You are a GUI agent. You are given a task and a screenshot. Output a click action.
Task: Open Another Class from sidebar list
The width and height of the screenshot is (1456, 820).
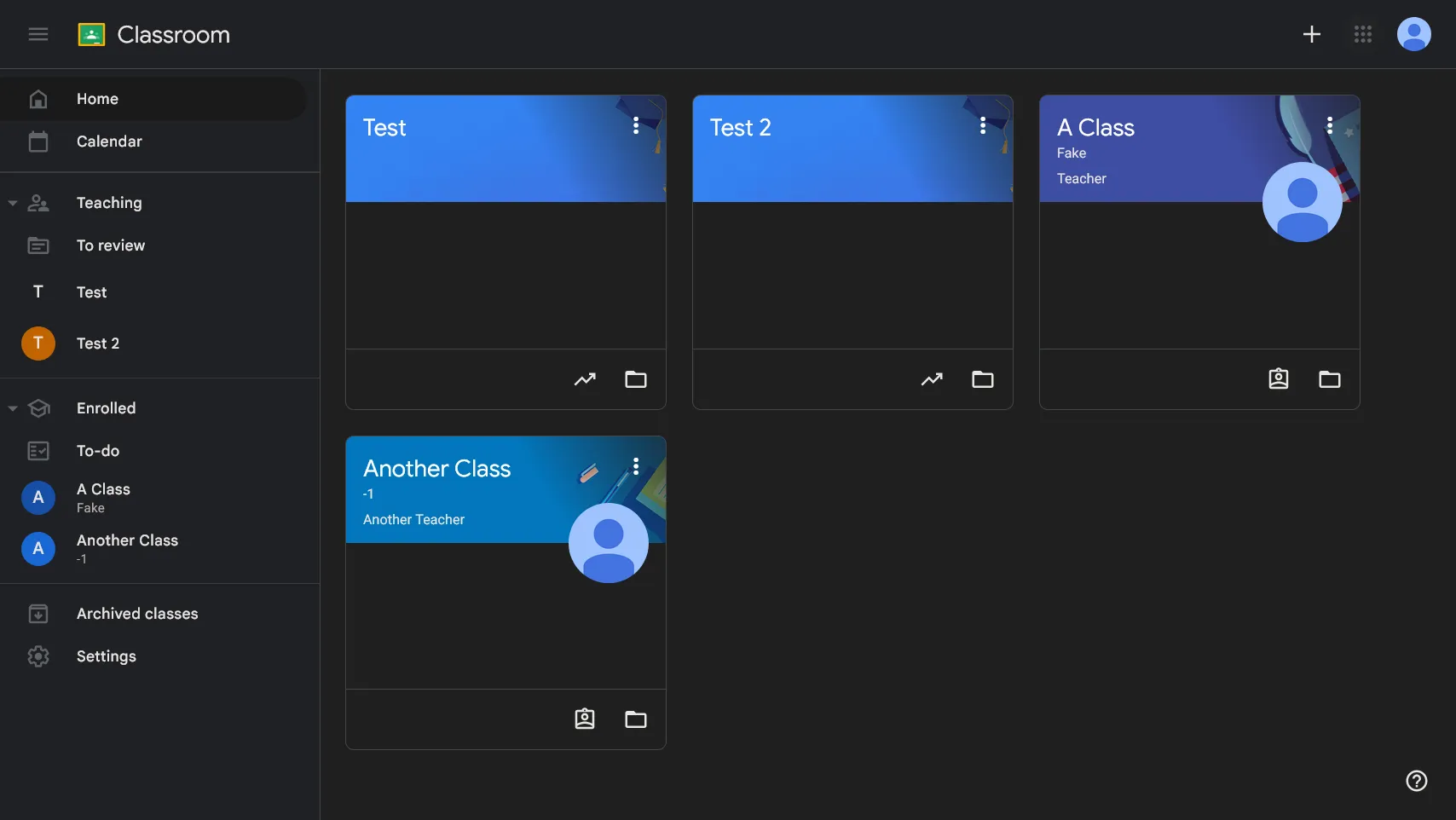point(153,549)
